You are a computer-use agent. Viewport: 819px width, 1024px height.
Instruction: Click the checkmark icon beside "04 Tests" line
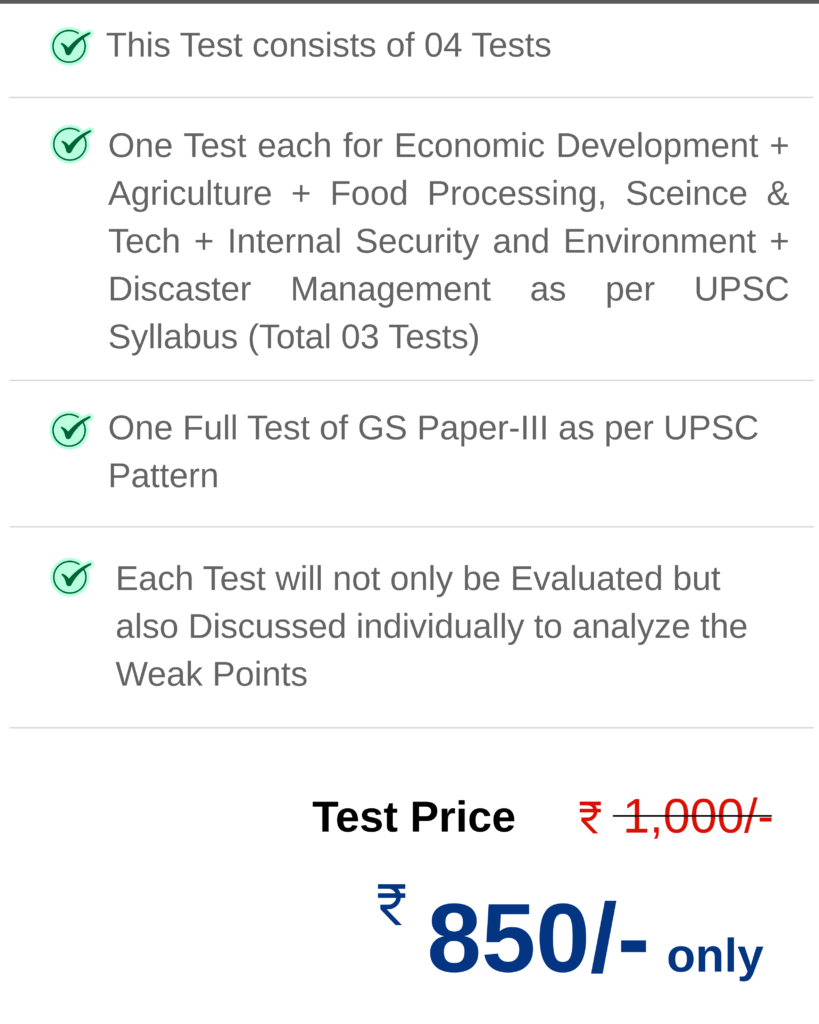click(x=70, y=46)
